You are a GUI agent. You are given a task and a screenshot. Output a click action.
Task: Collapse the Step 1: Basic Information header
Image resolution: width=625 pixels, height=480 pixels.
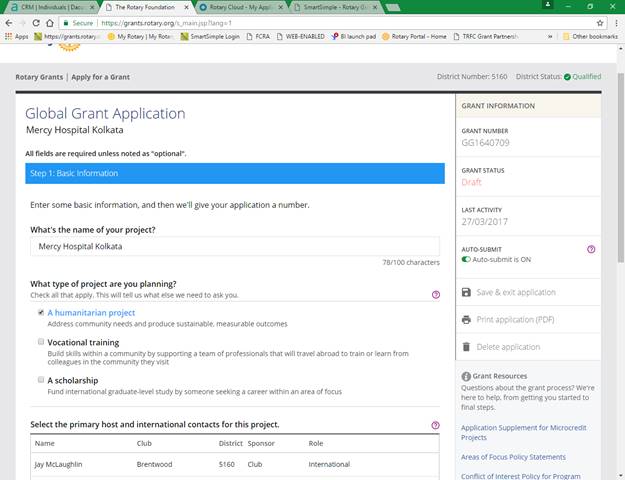click(235, 173)
